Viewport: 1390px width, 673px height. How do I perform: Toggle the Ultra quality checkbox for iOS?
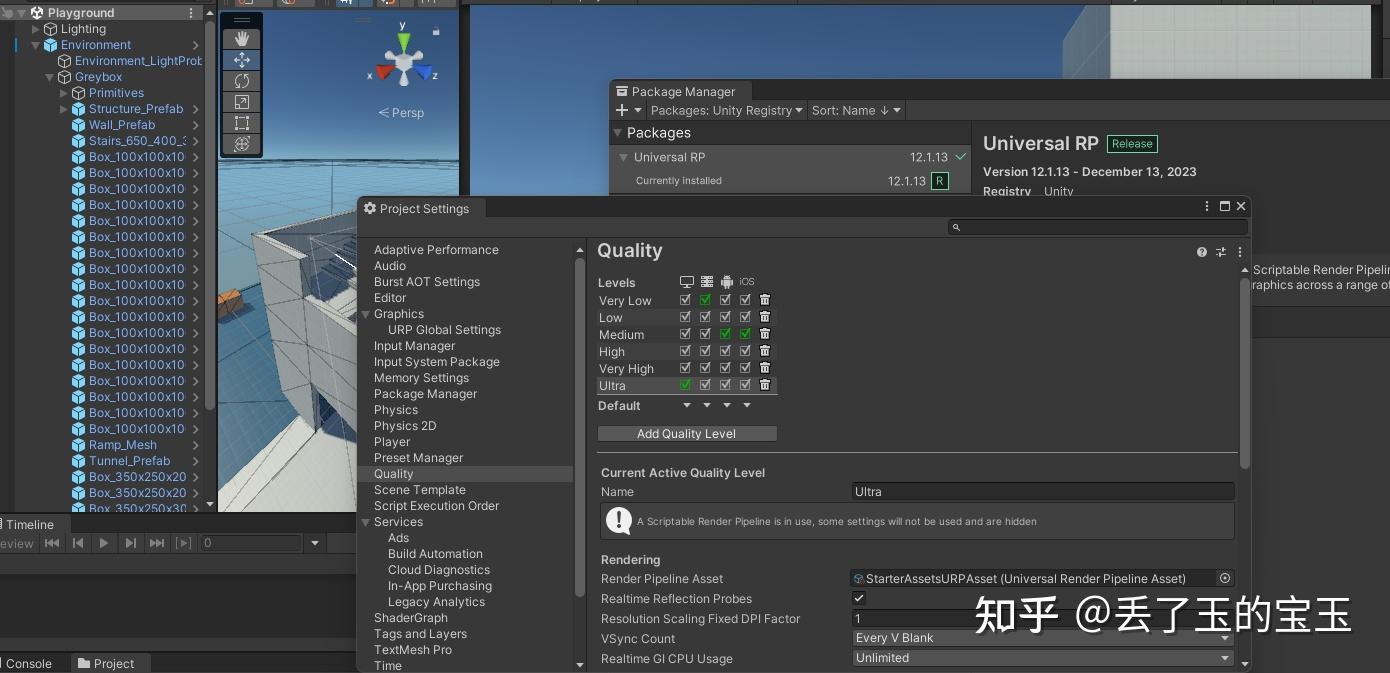coord(744,385)
